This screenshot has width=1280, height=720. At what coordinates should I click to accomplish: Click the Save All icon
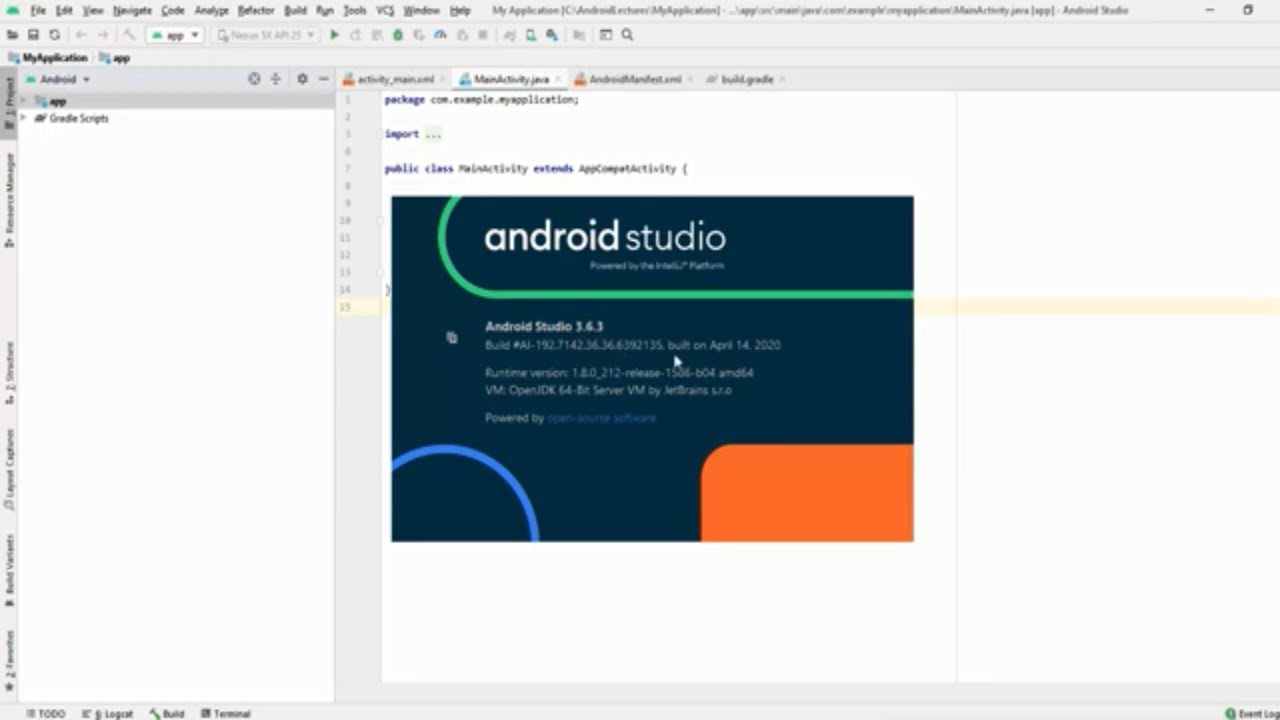[33, 35]
